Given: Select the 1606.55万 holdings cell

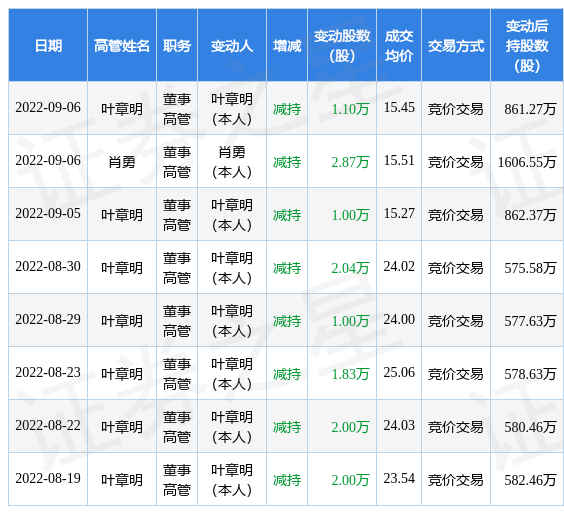Looking at the screenshot, I should 527,162.
